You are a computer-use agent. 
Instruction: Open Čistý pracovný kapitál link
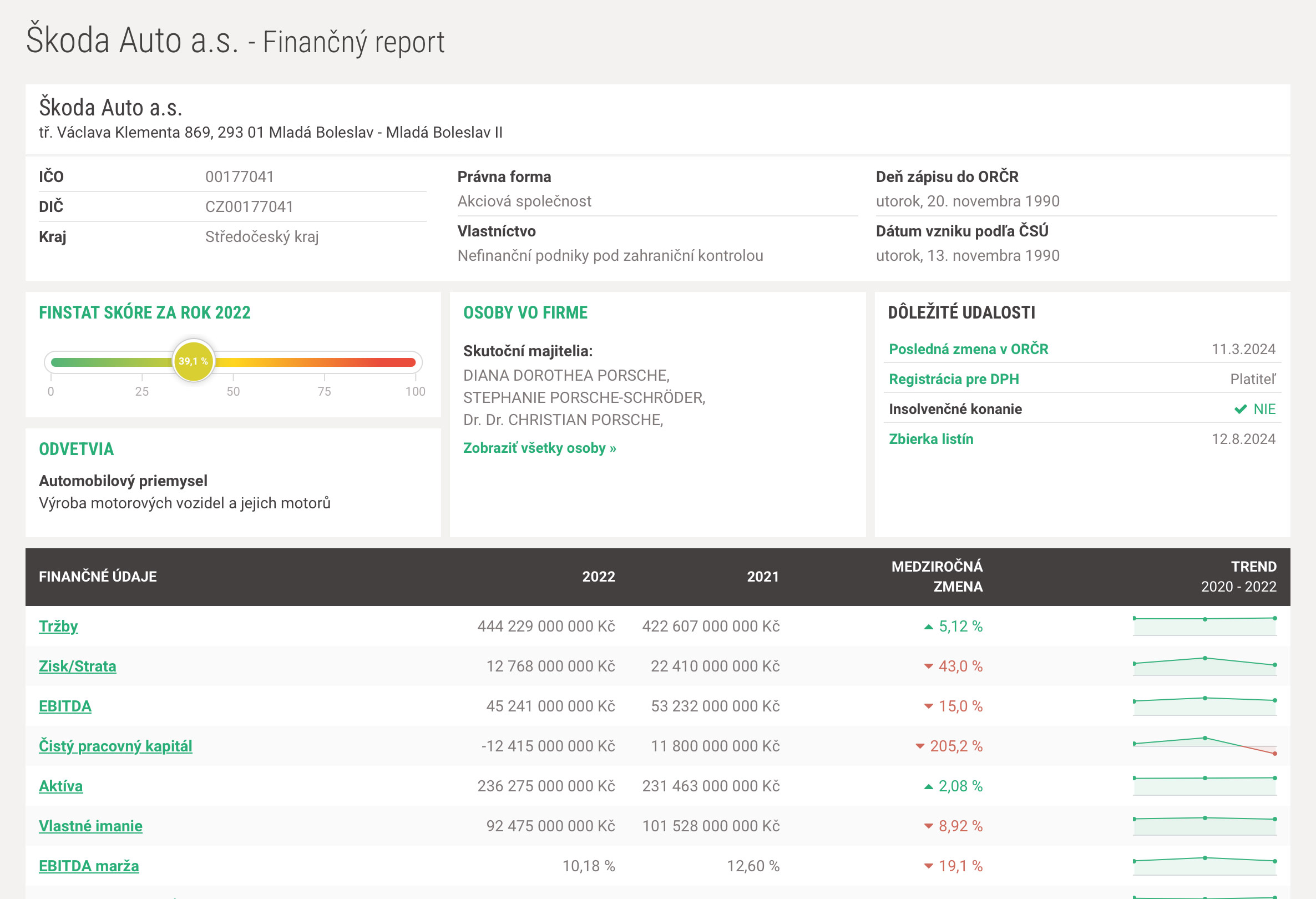(115, 746)
